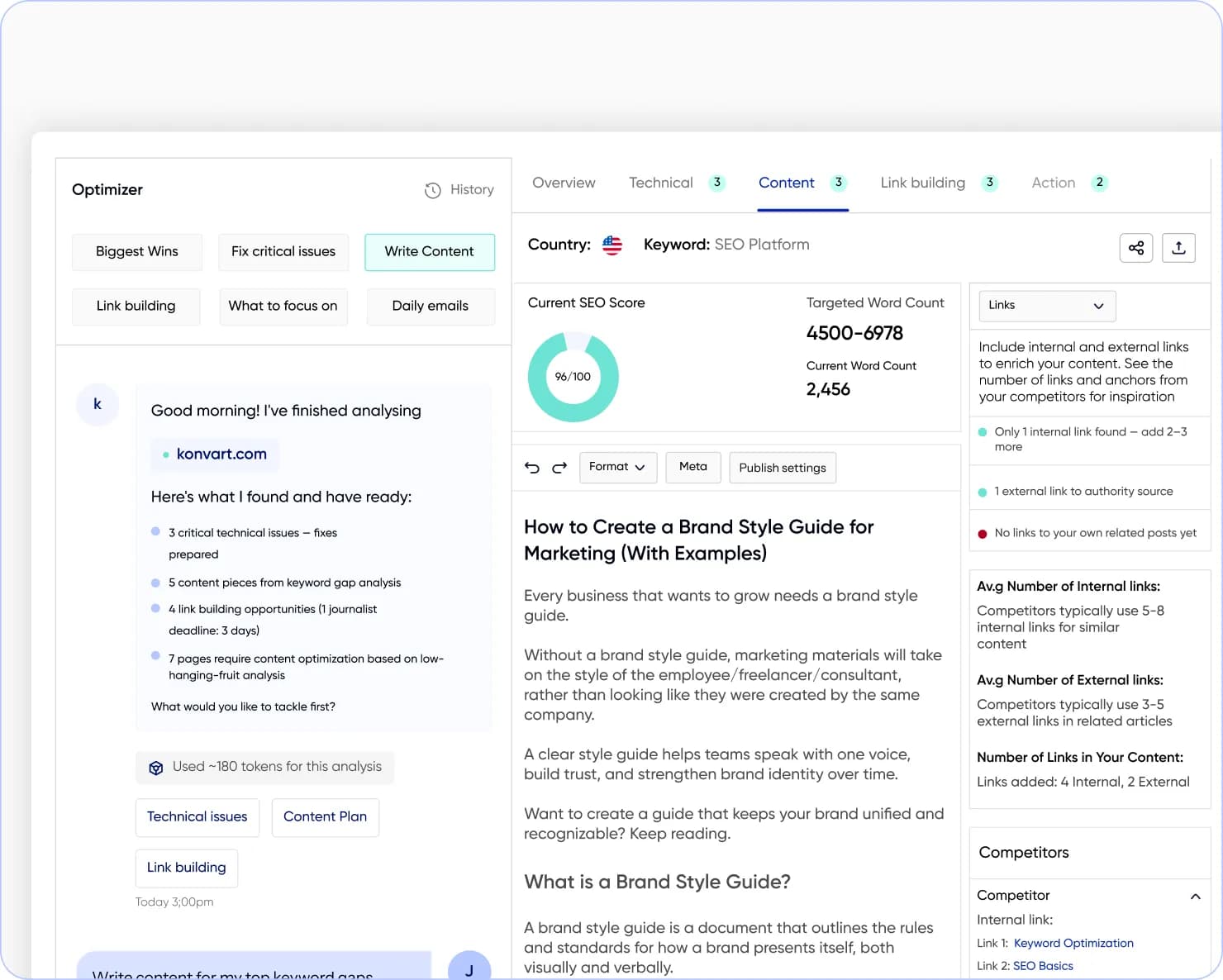Click the 2,456 current word count
This screenshot has width=1223, height=980.
tap(828, 390)
